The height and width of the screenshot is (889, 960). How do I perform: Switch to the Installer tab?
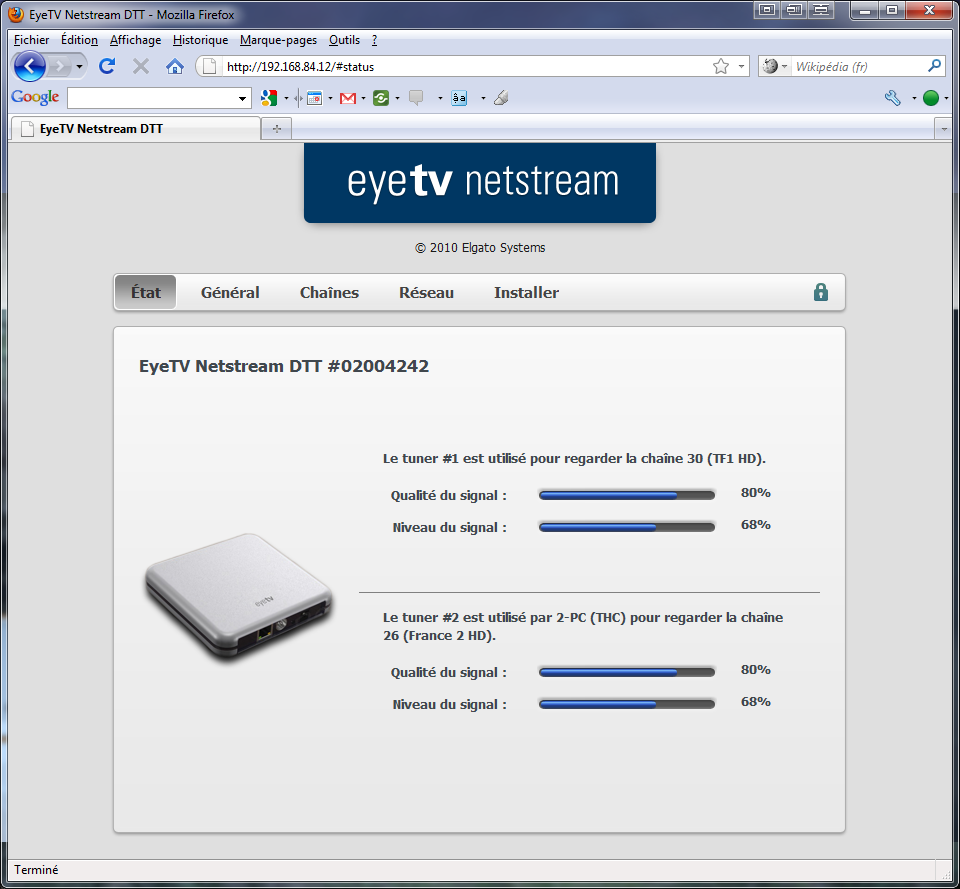pyautogui.click(x=527, y=292)
